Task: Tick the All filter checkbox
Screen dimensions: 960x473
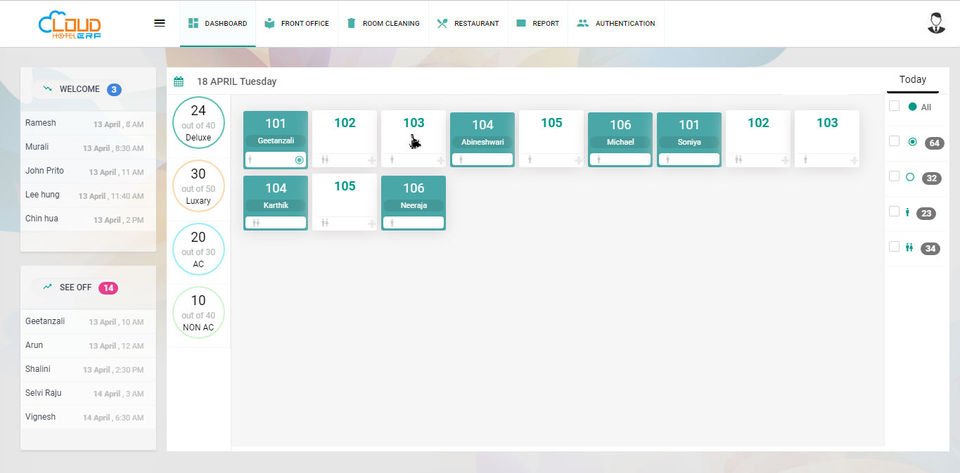Action: pyautogui.click(x=894, y=106)
